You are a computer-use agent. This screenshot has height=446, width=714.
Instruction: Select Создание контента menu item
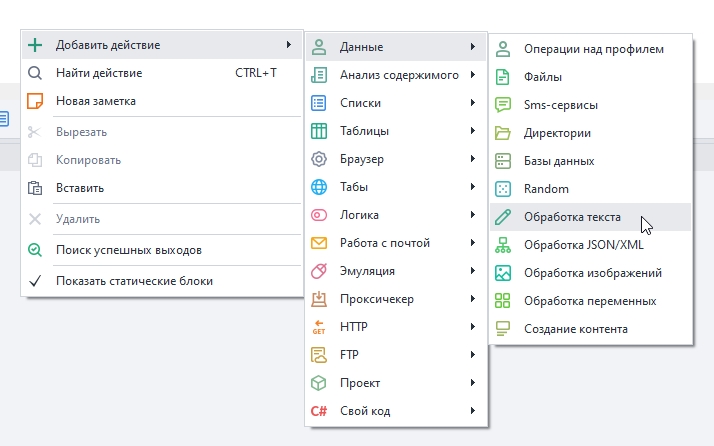coord(575,328)
